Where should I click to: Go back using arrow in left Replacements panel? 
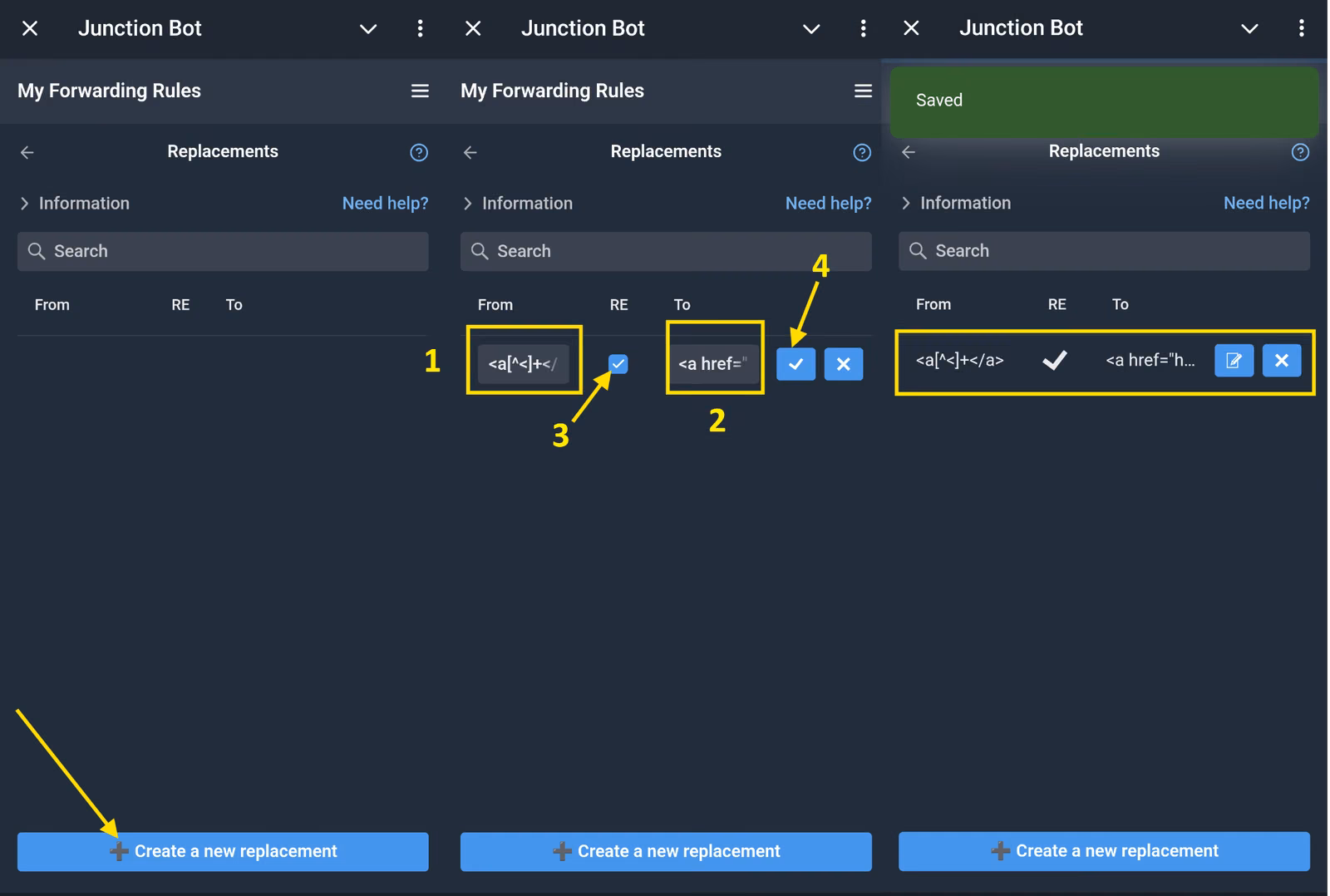[27, 152]
